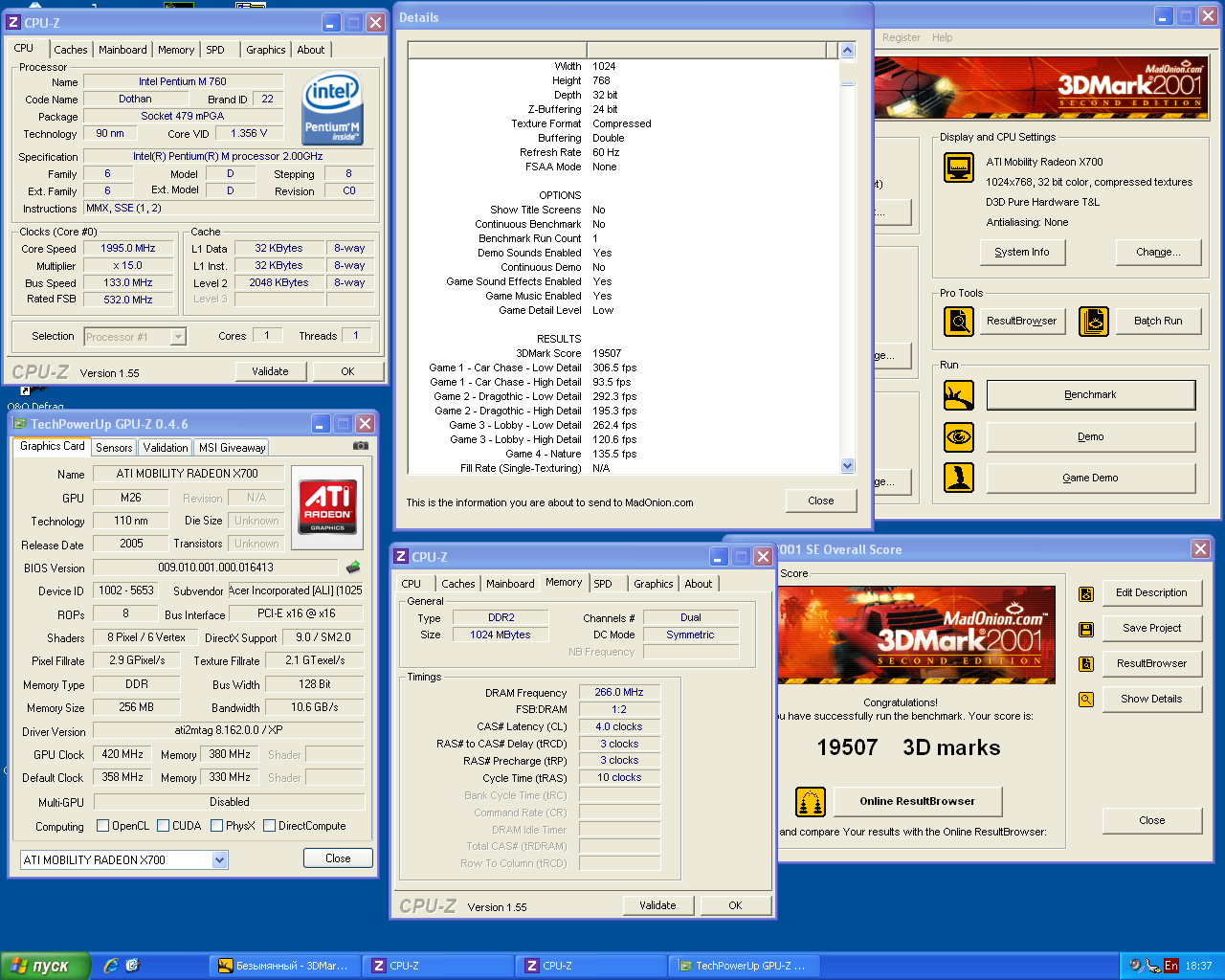Click the Show Desktop quick launch icon
The height and width of the screenshot is (980, 1225).
132,966
